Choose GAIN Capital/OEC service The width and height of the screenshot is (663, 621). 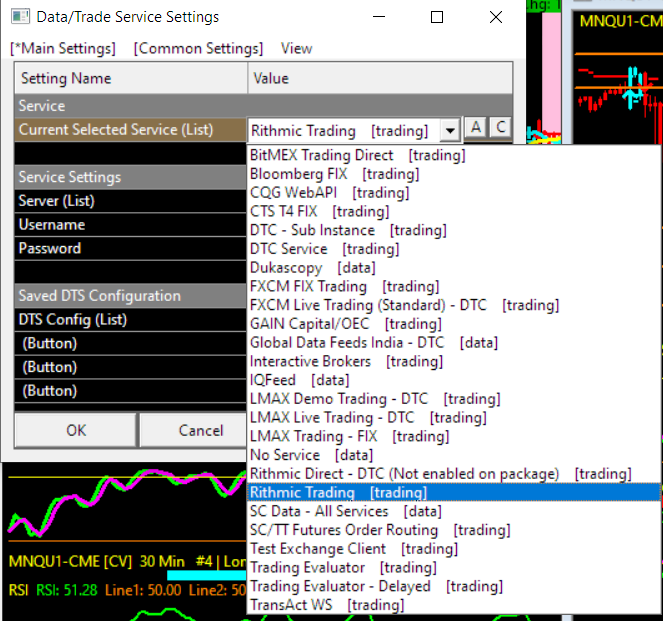click(x=453, y=324)
